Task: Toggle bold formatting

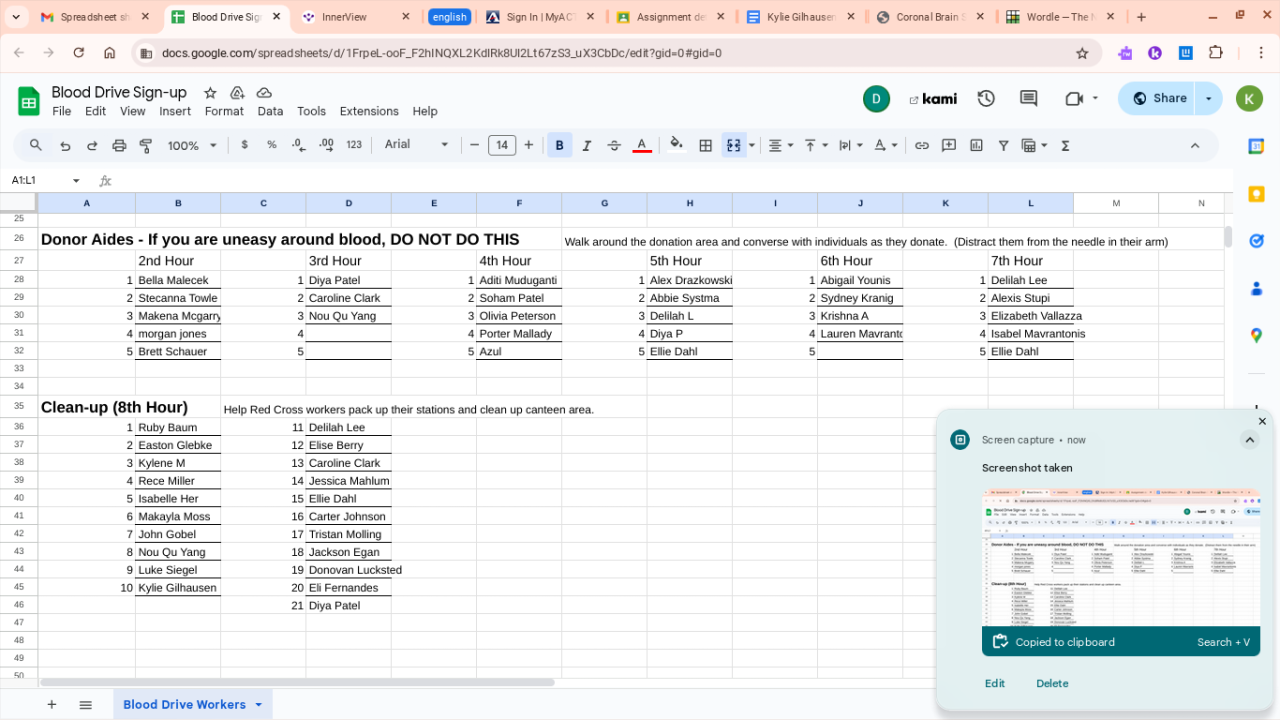Action: pos(559,145)
